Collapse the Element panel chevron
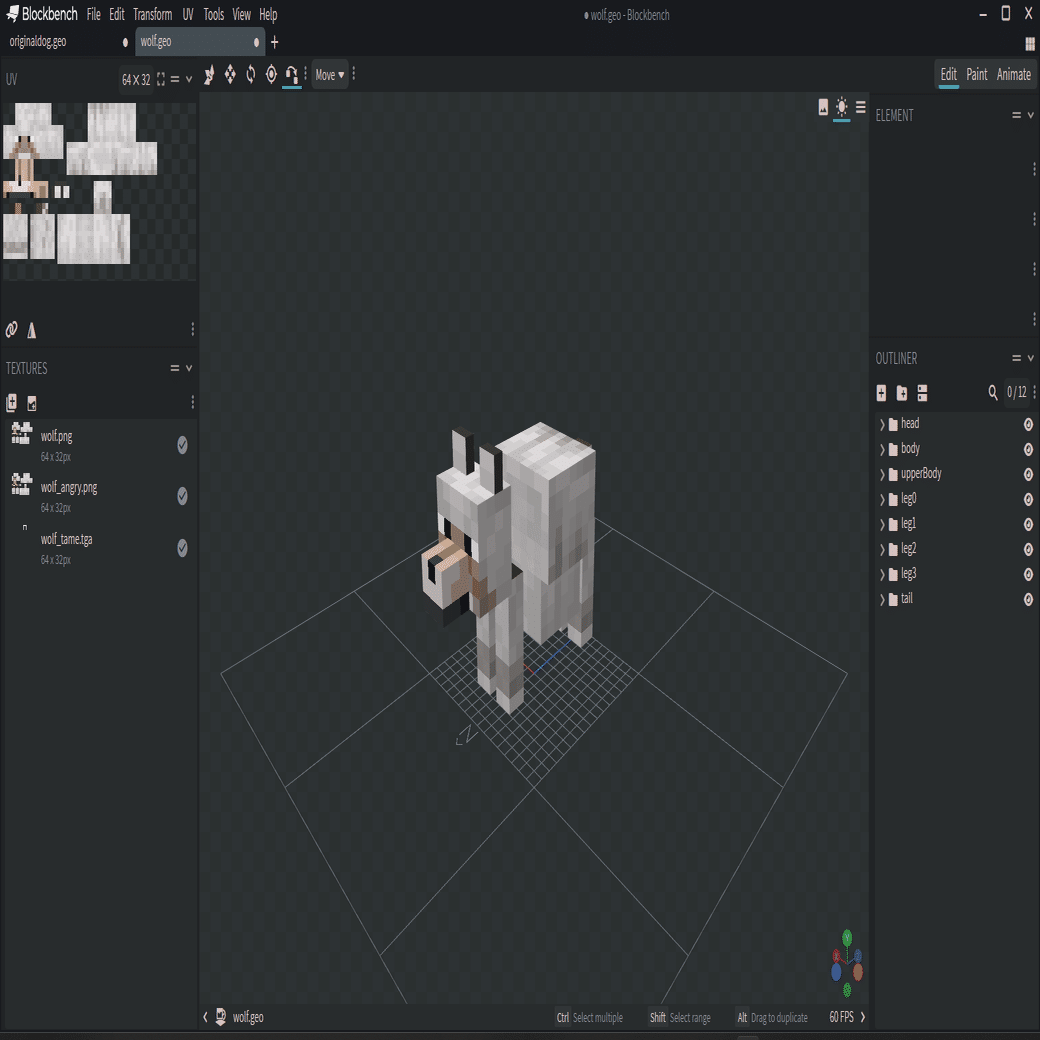1040x1040 pixels. click(x=1031, y=115)
